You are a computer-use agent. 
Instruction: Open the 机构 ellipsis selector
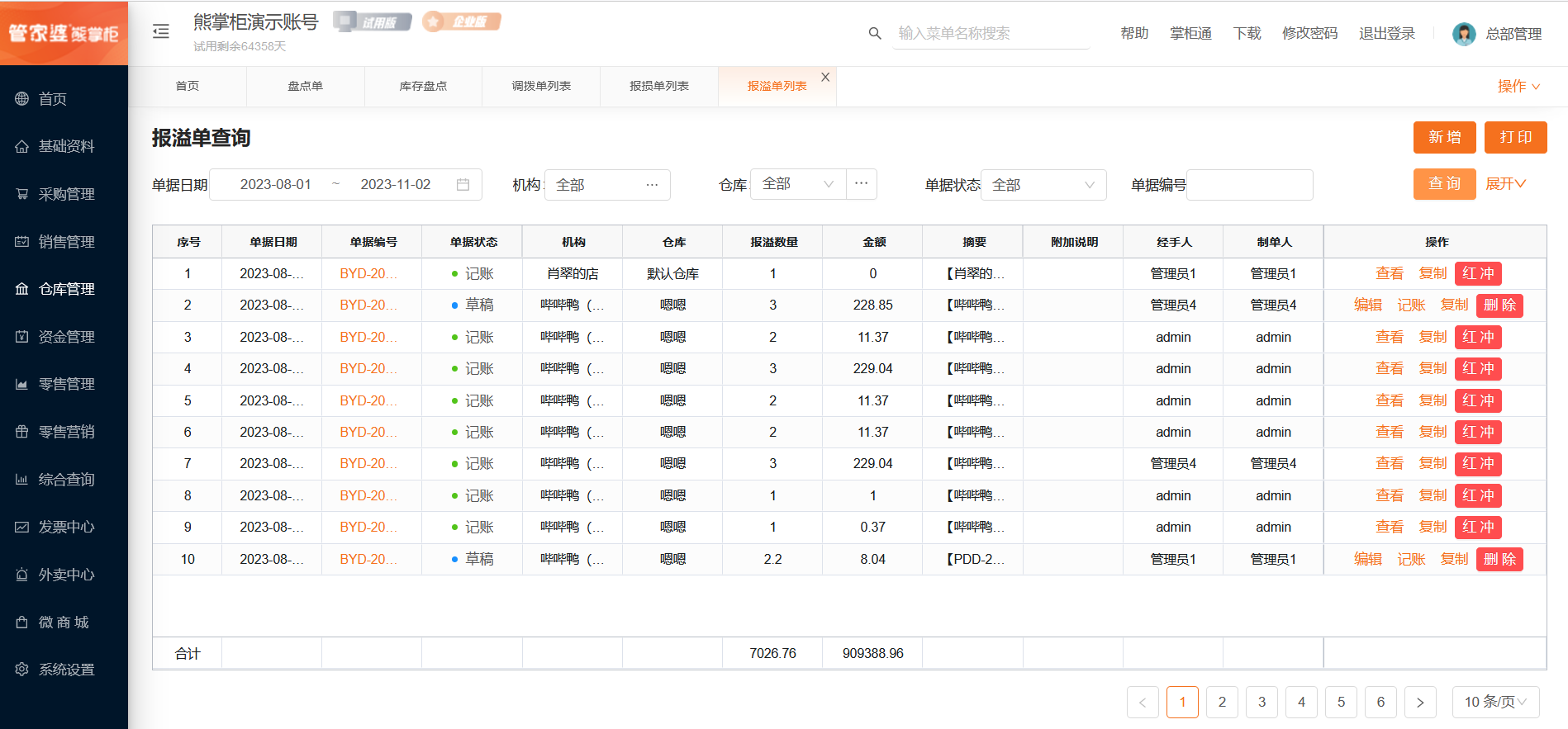[652, 185]
